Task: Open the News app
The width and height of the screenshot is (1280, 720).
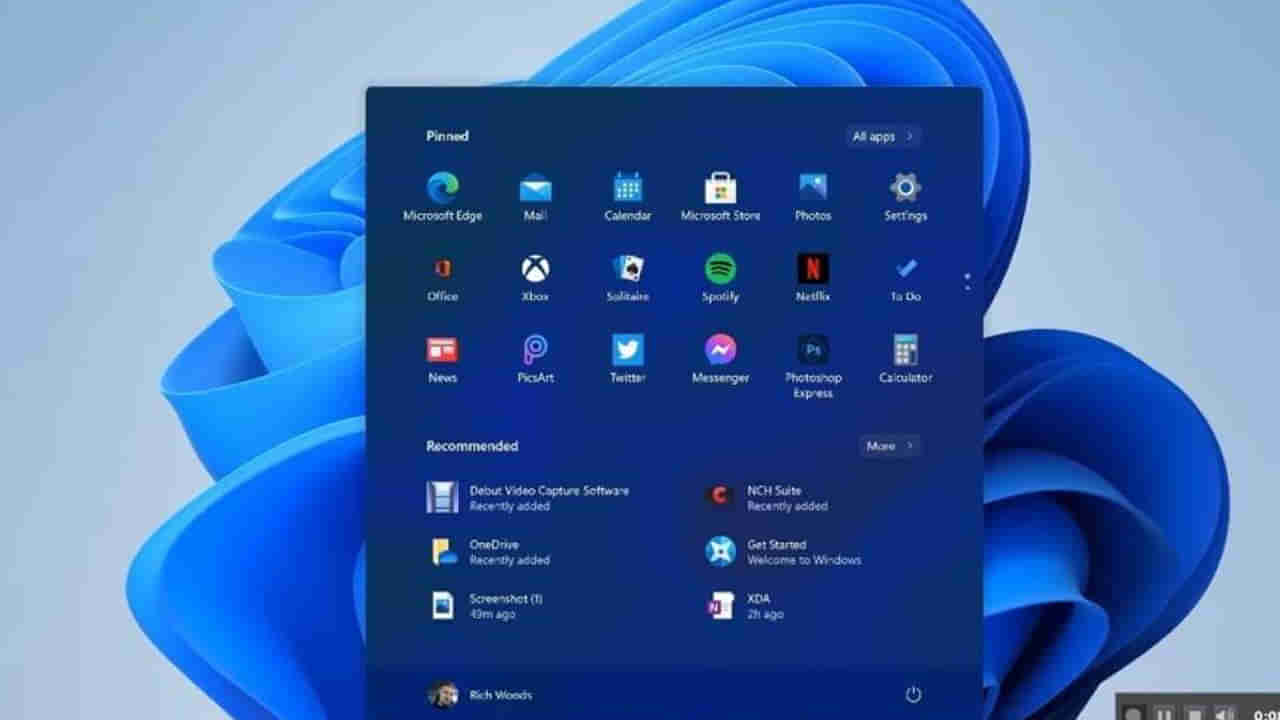Action: (x=442, y=359)
